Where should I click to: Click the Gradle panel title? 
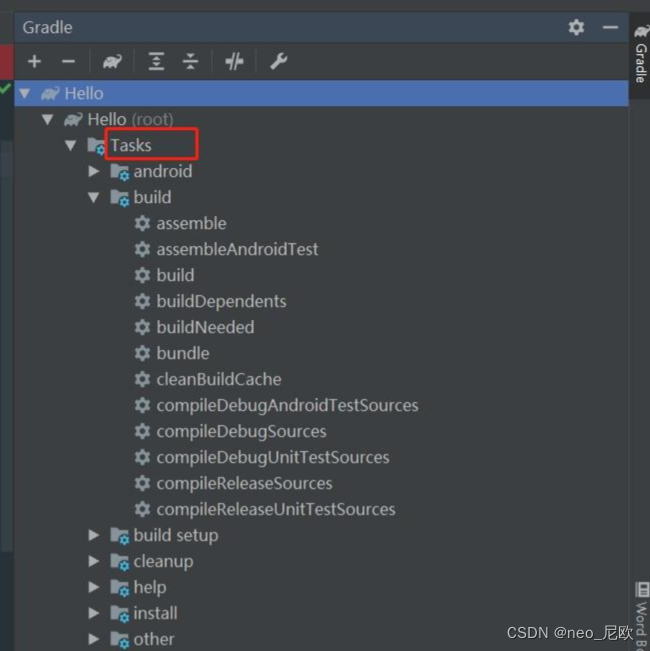click(x=47, y=27)
